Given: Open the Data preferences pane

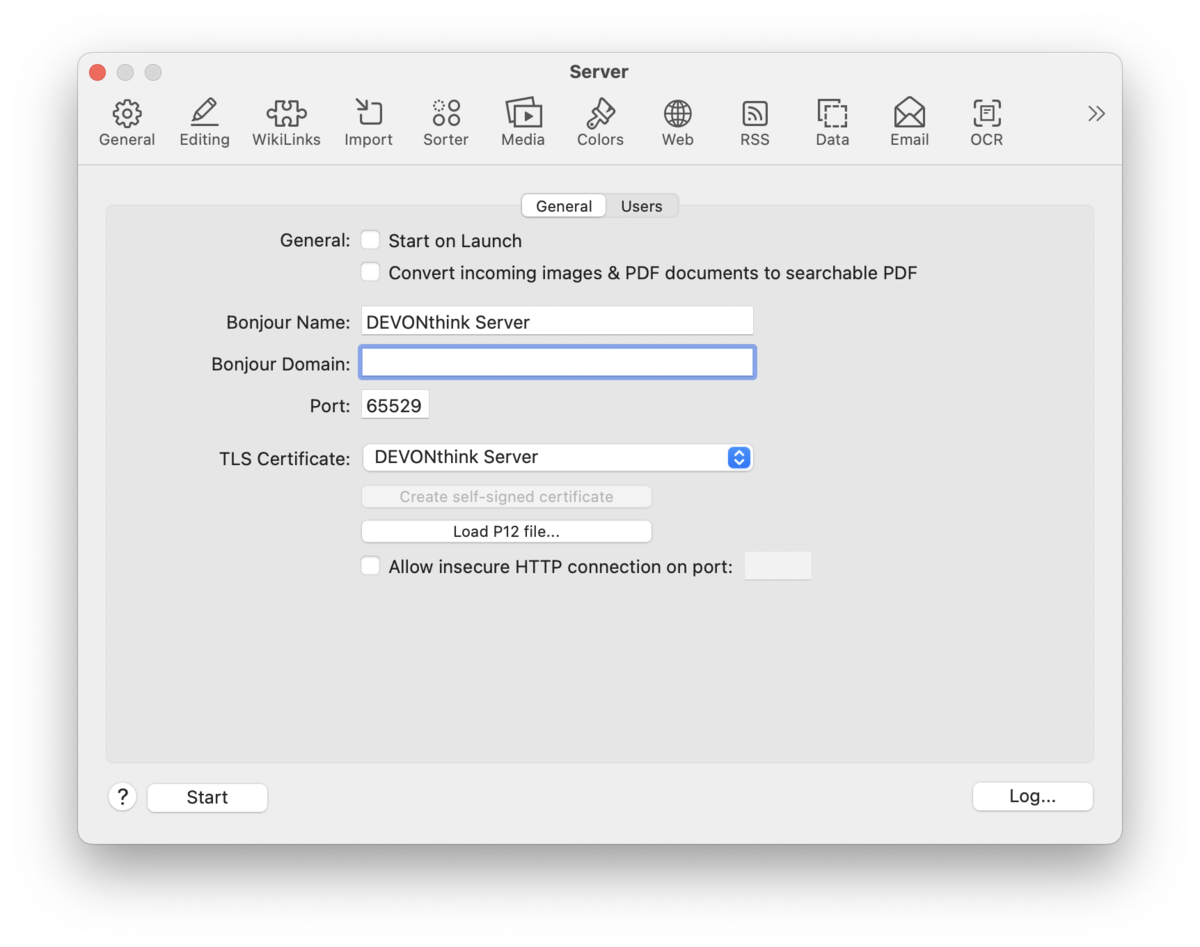Looking at the screenshot, I should [832, 123].
